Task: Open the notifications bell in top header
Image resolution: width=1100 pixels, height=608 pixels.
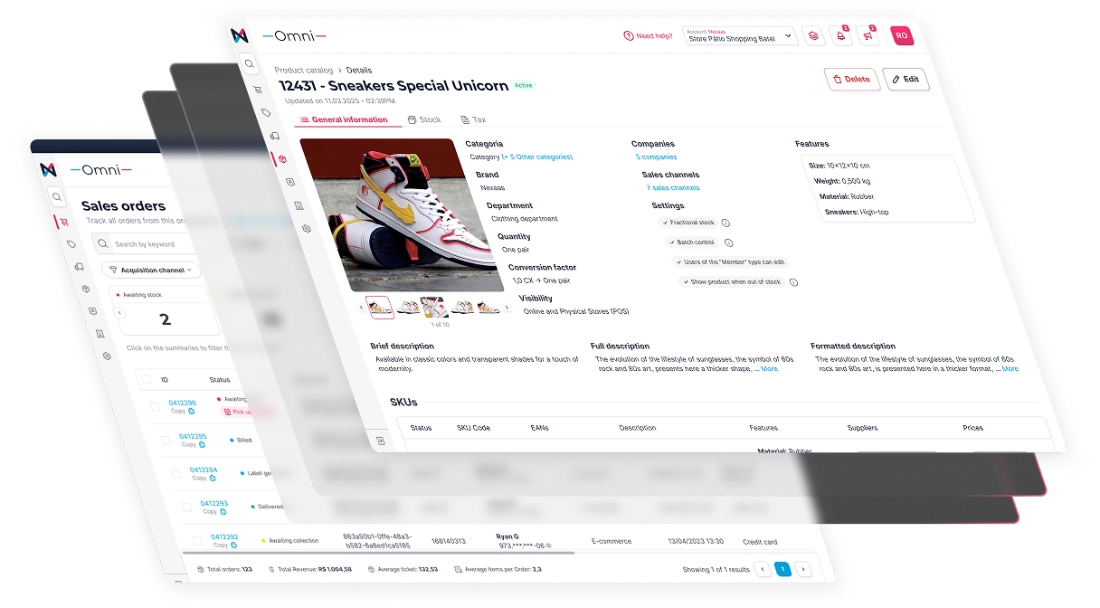Action: click(x=840, y=36)
